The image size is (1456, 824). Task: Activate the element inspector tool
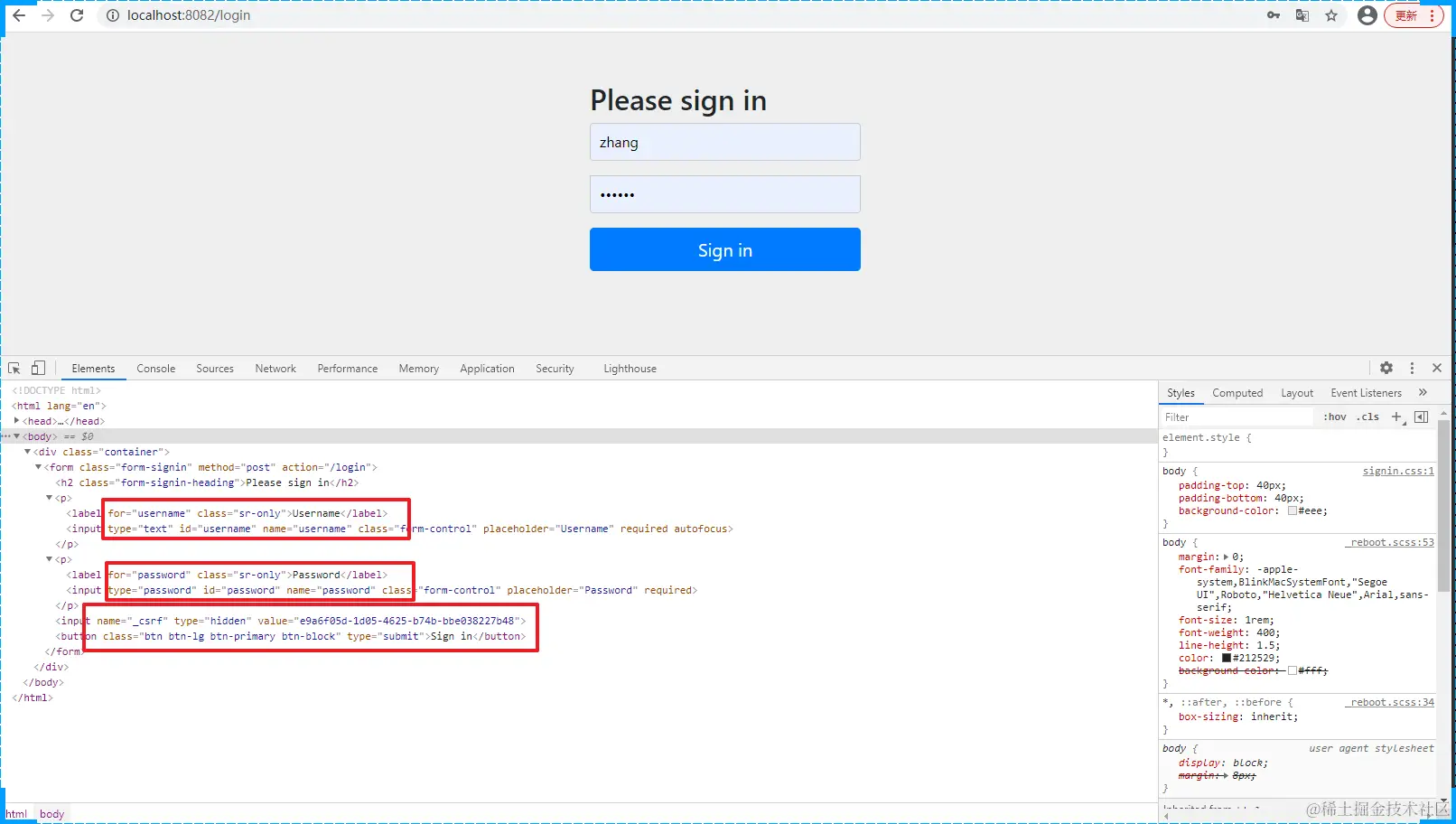(14, 368)
